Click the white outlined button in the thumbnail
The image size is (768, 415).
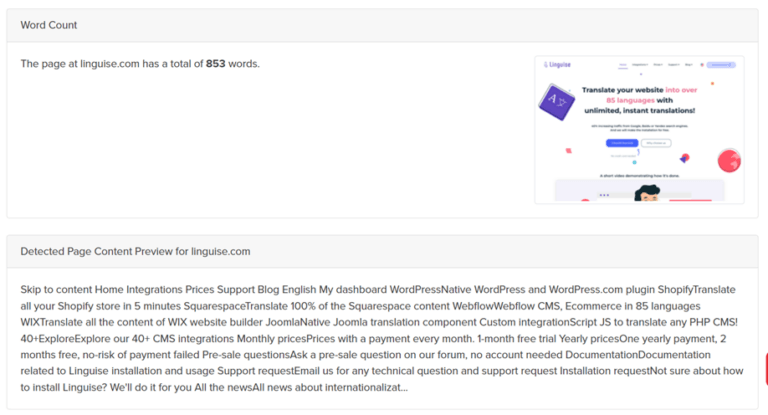pyautogui.click(x=656, y=143)
